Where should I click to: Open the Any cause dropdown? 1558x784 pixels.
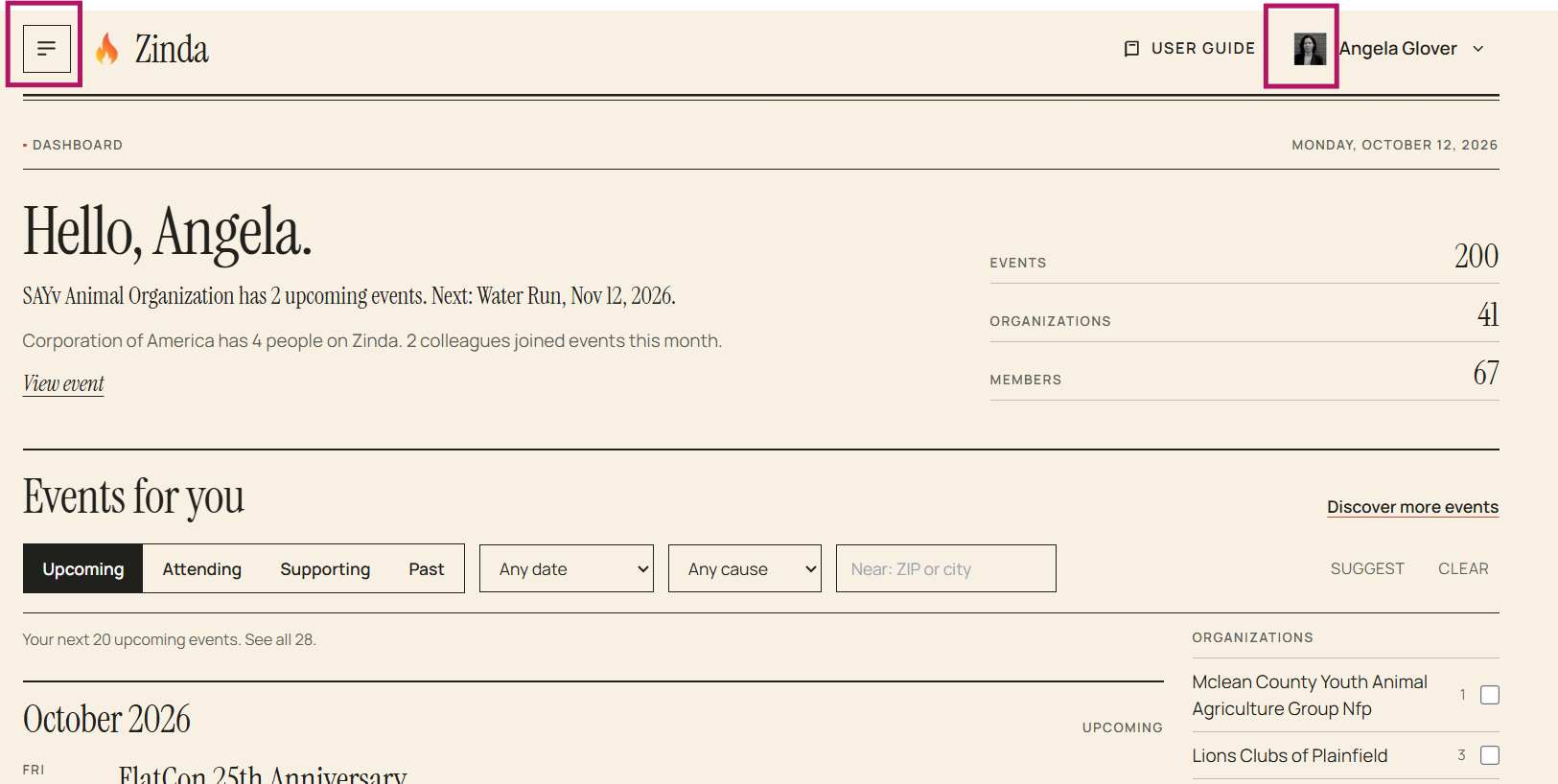[x=745, y=568]
